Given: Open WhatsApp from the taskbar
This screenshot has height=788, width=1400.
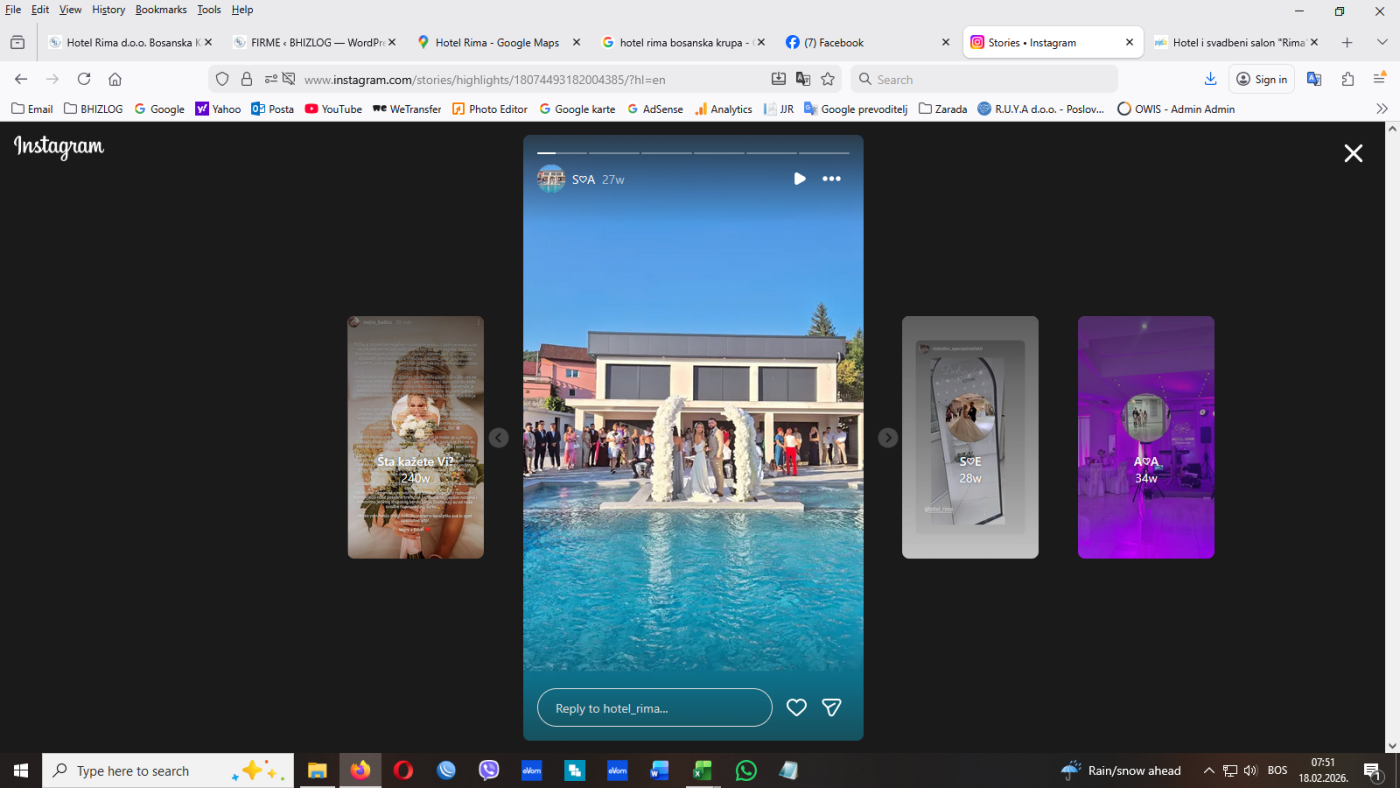Looking at the screenshot, I should (x=746, y=771).
